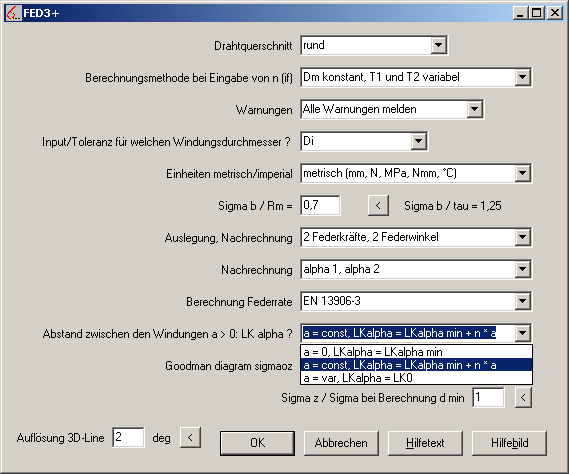Open the Auslegung, Nachrechnung dropdown

[523, 237]
